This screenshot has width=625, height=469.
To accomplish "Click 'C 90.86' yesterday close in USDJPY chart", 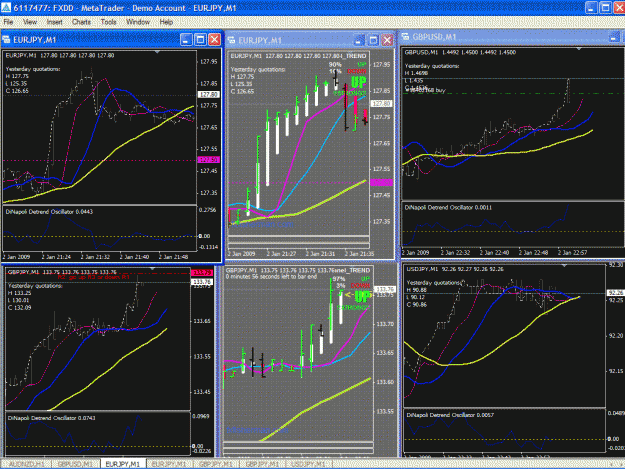I will 417,305.
